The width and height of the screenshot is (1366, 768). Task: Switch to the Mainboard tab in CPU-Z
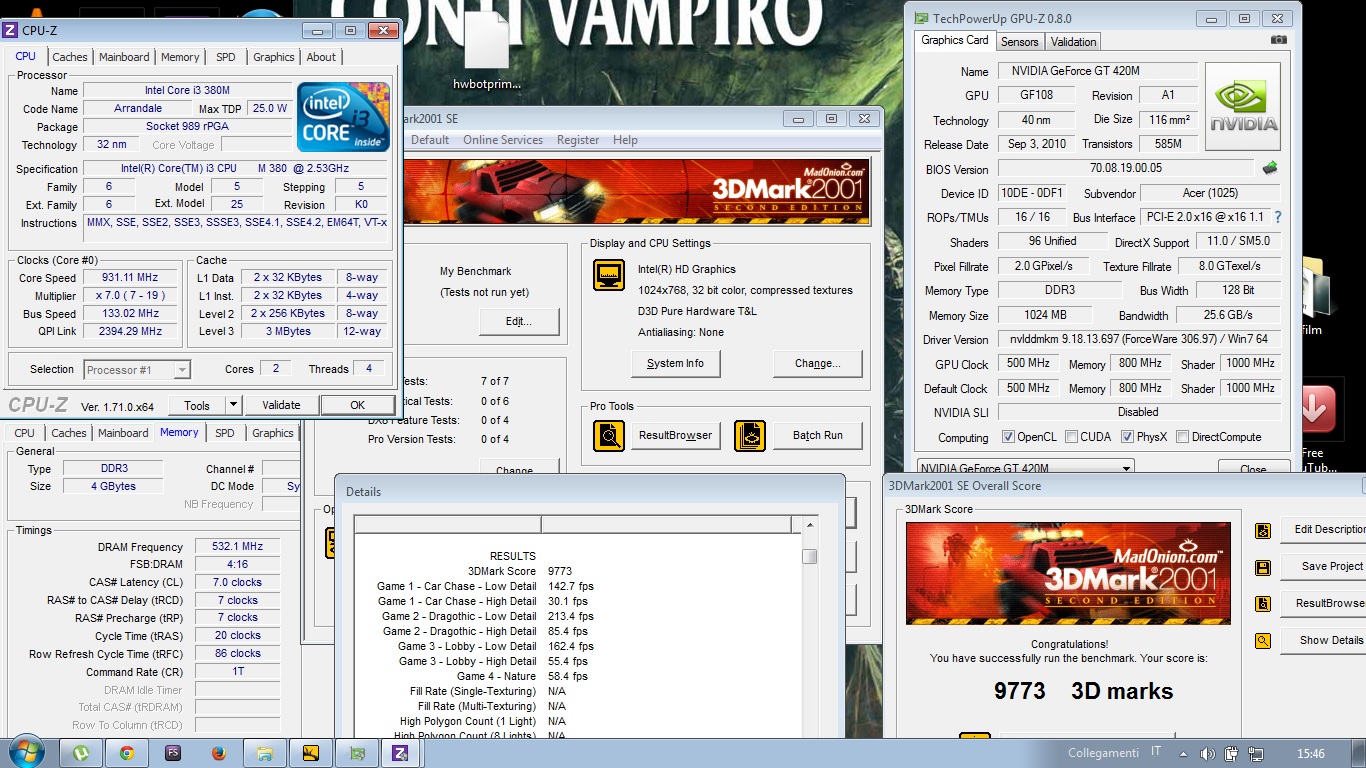[124, 57]
